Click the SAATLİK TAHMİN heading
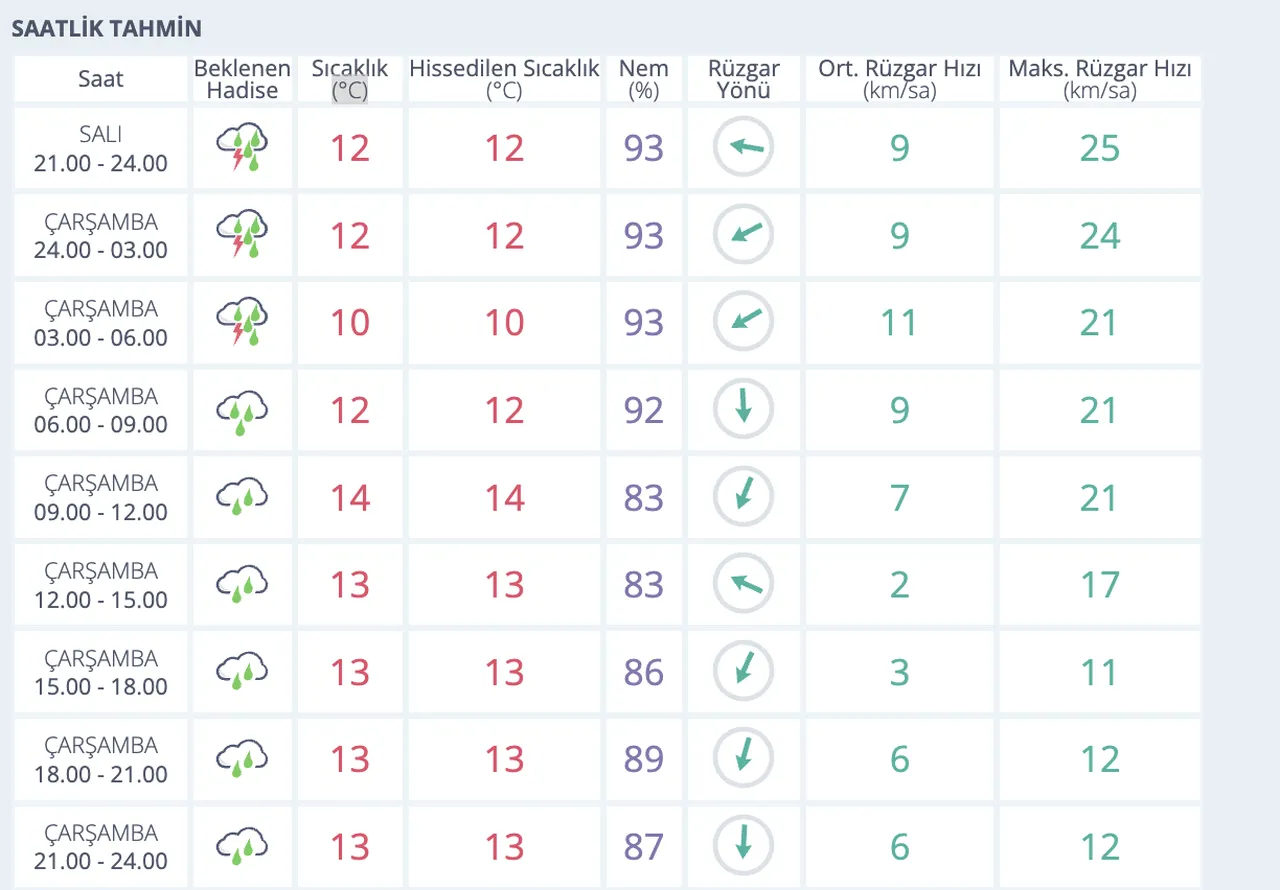The height and width of the screenshot is (890, 1280). click(106, 28)
